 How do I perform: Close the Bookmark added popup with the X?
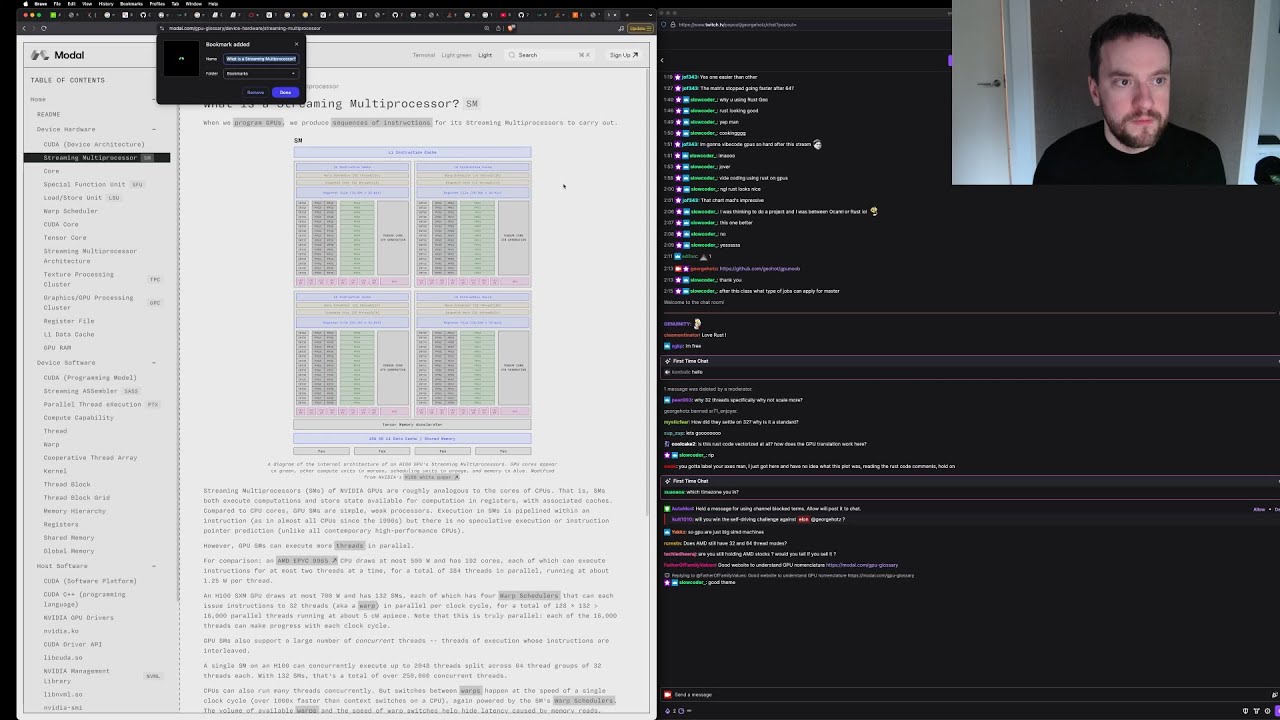tap(296, 44)
